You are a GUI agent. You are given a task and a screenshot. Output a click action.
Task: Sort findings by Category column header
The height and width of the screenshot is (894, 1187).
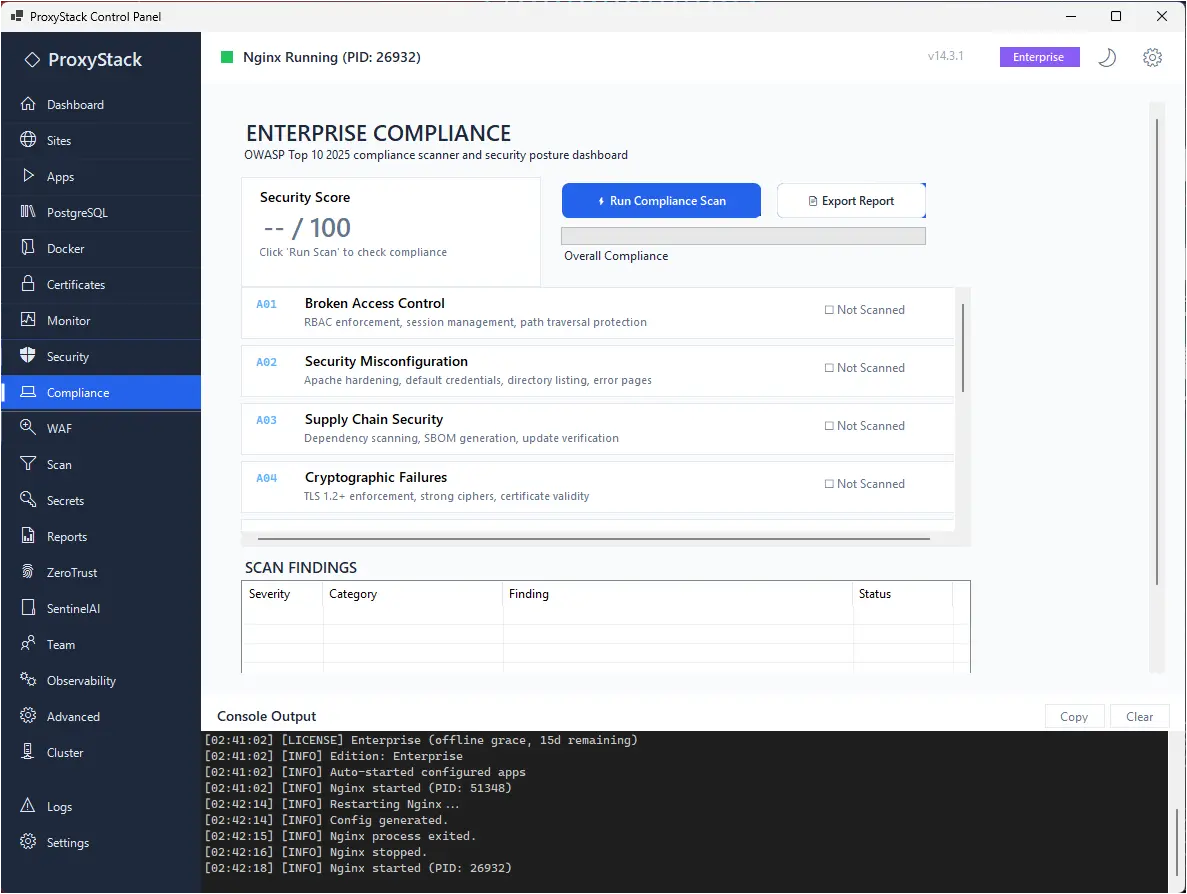(x=413, y=593)
